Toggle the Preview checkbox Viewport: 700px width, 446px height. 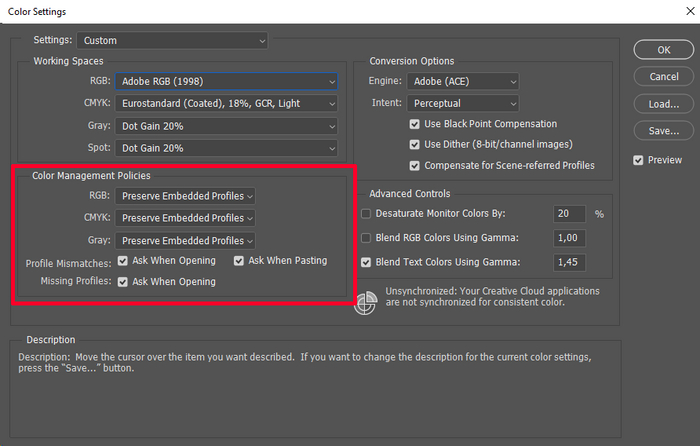(x=639, y=160)
